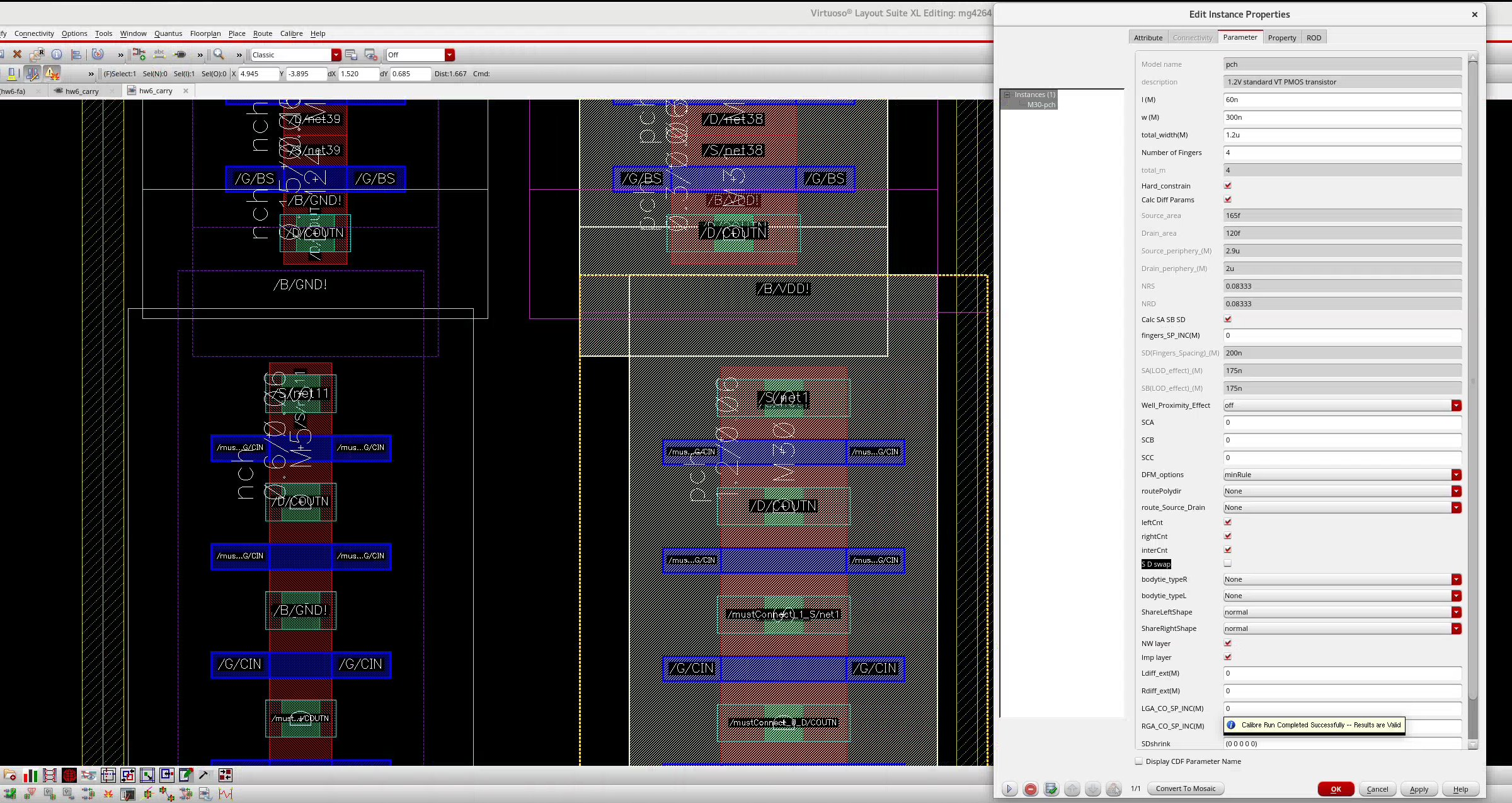Click the magnifier zoom icon in toolbar

pos(219,55)
